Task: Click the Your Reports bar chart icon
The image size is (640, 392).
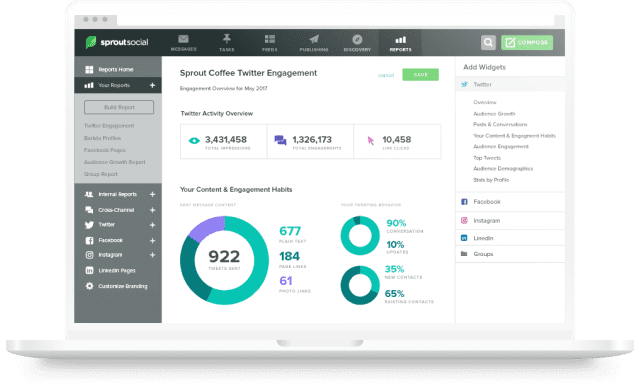Action: coord(89,85)
